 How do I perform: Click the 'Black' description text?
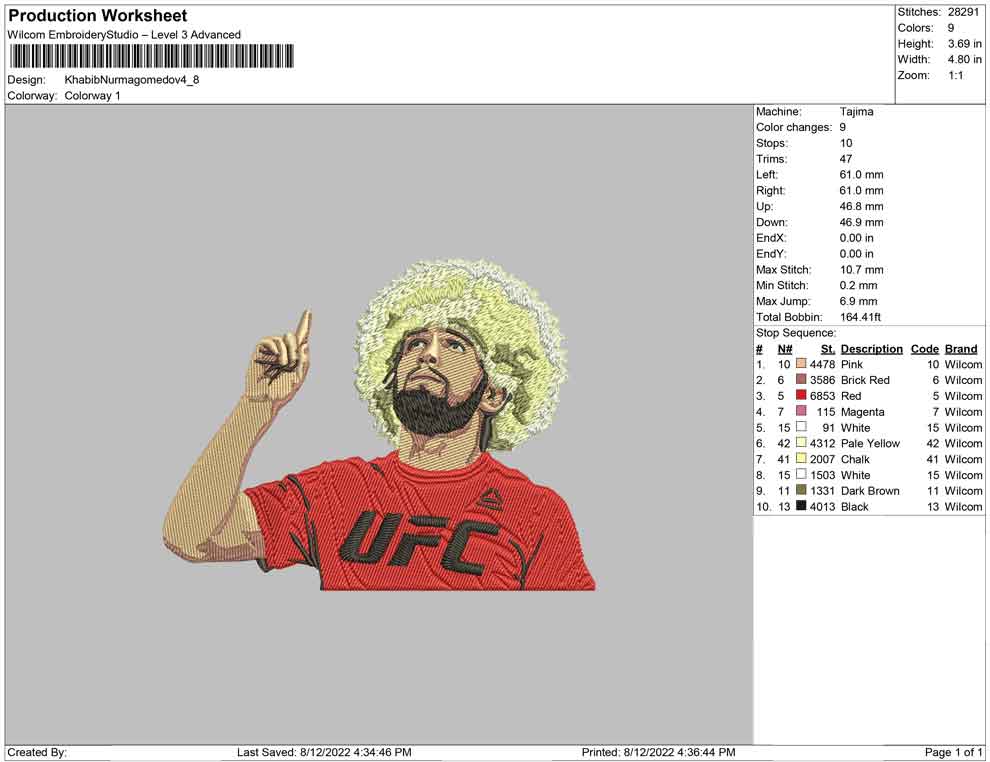point(854,506)
